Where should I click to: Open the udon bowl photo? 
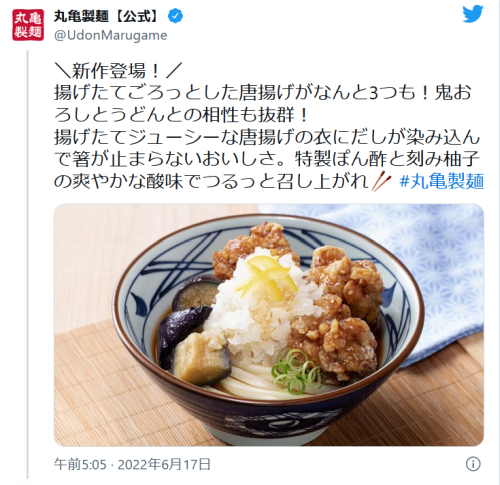pyautogui.click(x=269, y=325)
